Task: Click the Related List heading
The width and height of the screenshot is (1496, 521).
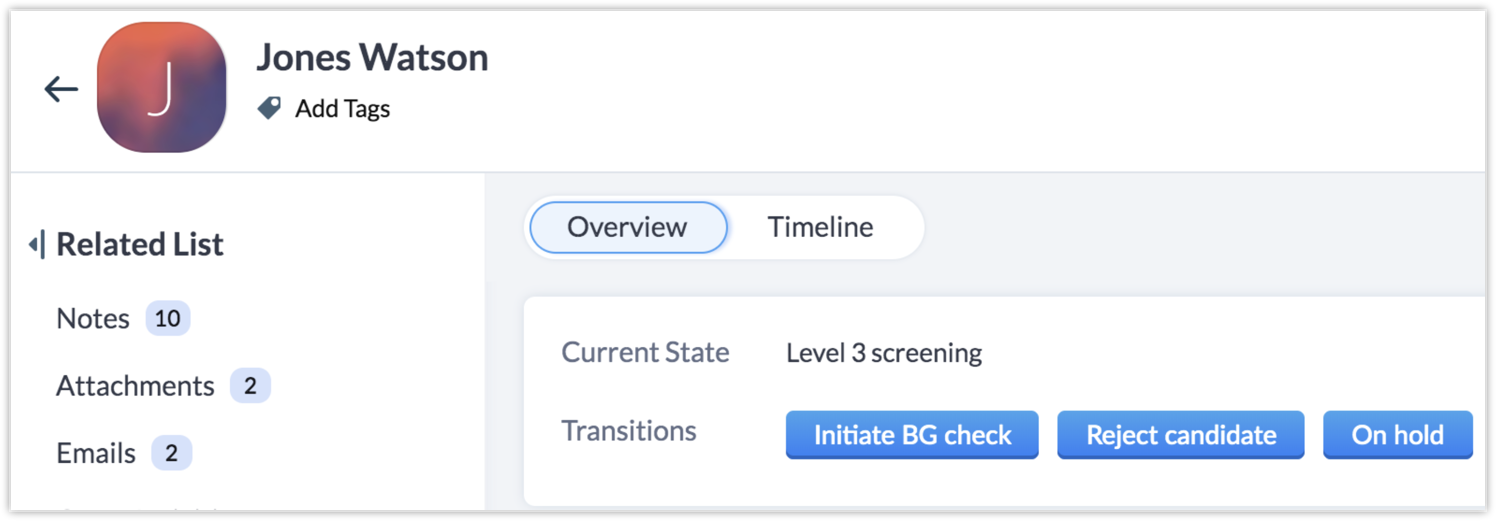Action: coord(140,244)
